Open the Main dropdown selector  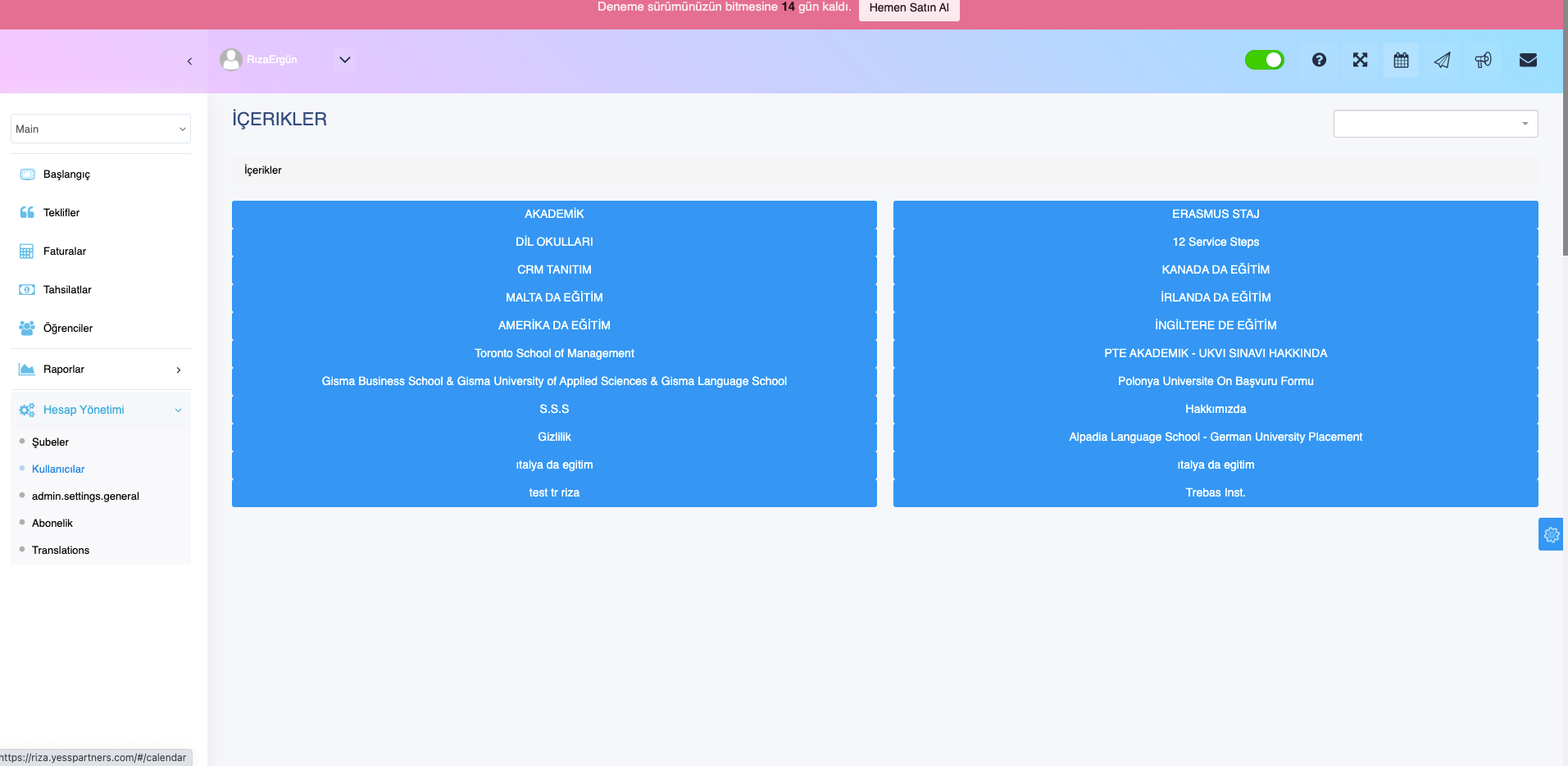[x=101, y=129]
